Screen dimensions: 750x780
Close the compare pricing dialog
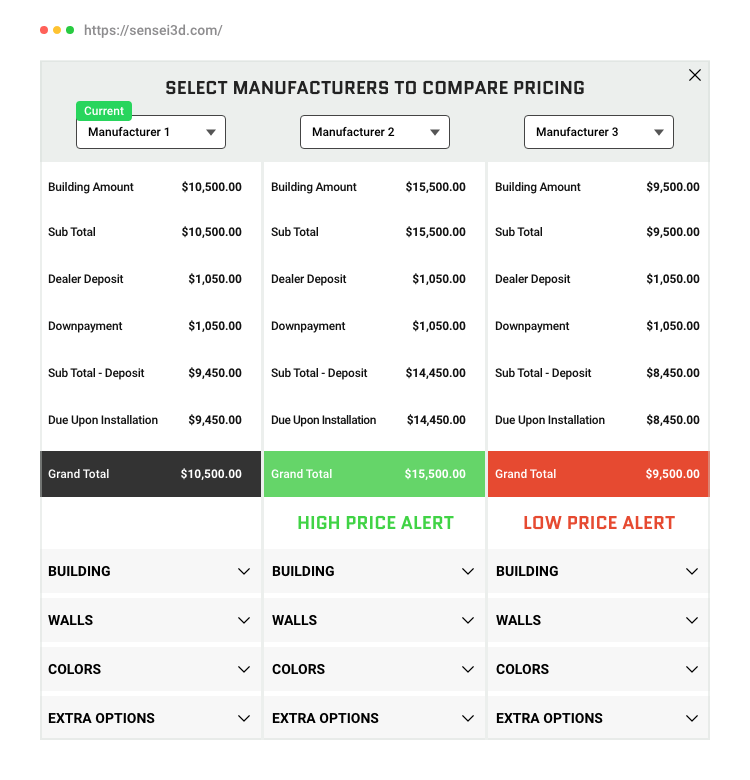pos(695,75)
